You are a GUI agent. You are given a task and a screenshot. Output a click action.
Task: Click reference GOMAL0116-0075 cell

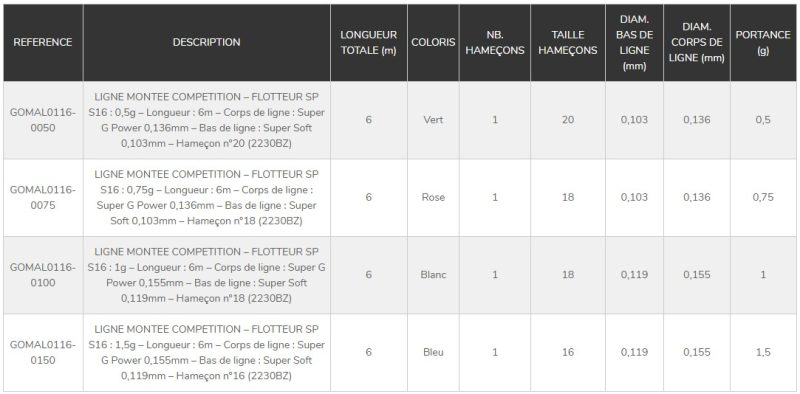coord(43,198)
